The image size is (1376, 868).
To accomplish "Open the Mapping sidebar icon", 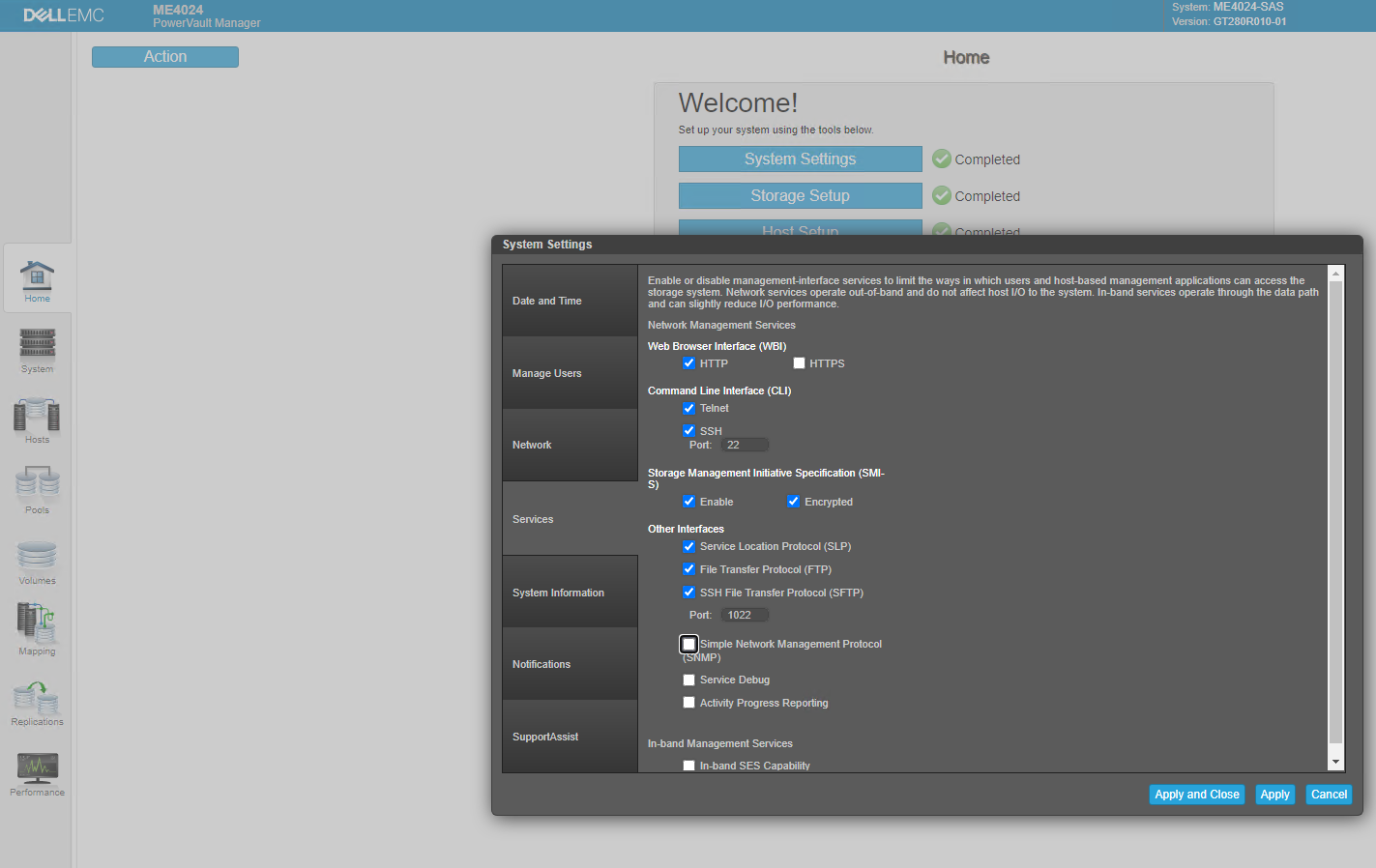I will click(37, 629).
